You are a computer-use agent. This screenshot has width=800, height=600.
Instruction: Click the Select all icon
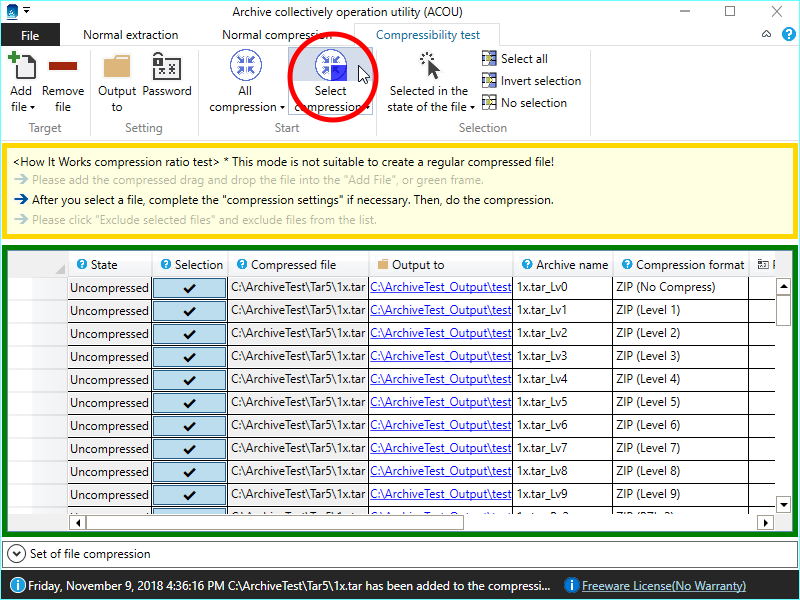(x=489, y=59)
